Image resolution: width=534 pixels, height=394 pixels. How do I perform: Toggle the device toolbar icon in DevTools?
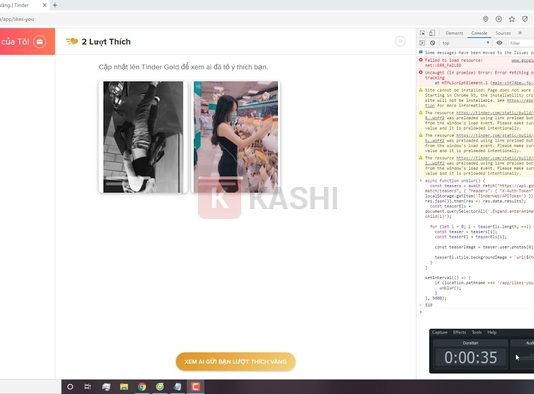432,33
